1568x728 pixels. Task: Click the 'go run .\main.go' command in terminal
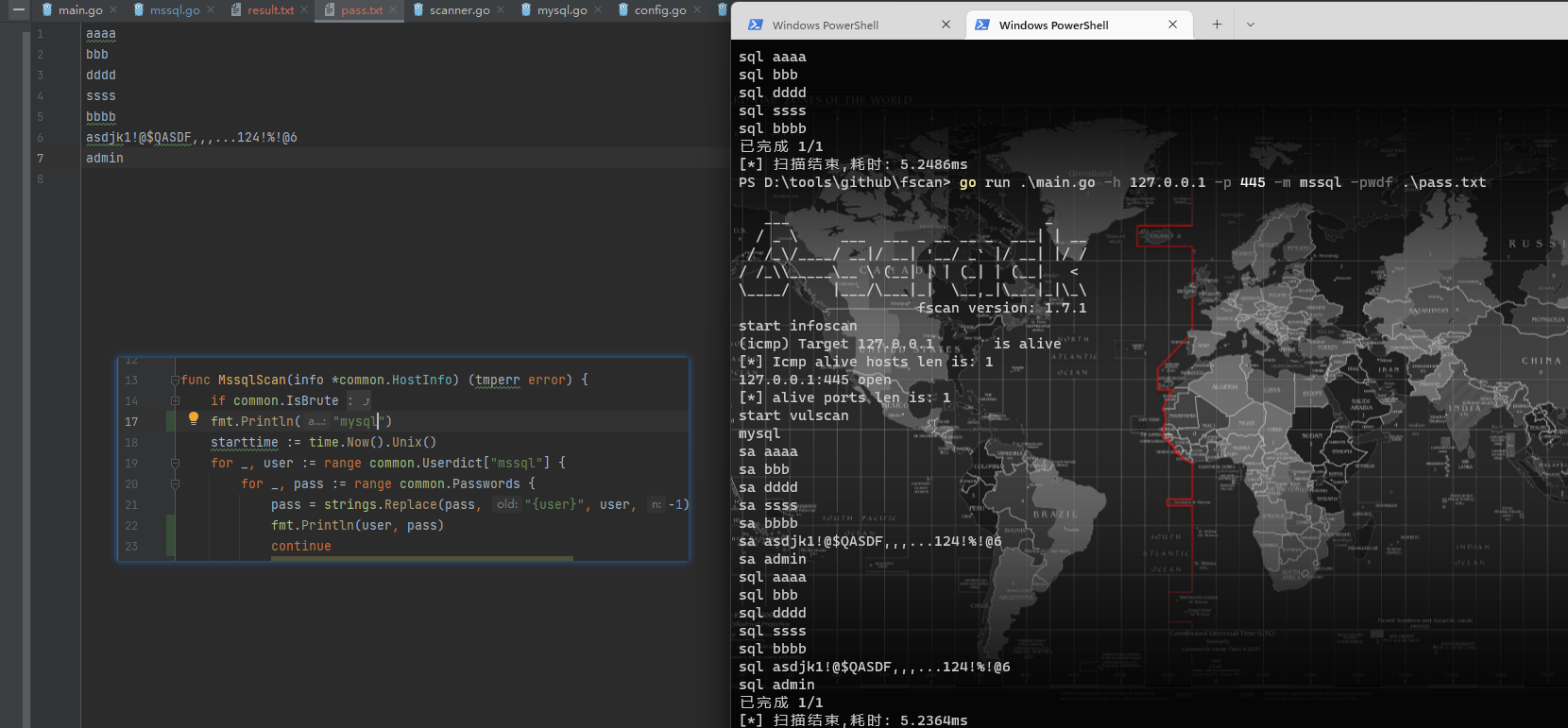(x=1028, y=183)
